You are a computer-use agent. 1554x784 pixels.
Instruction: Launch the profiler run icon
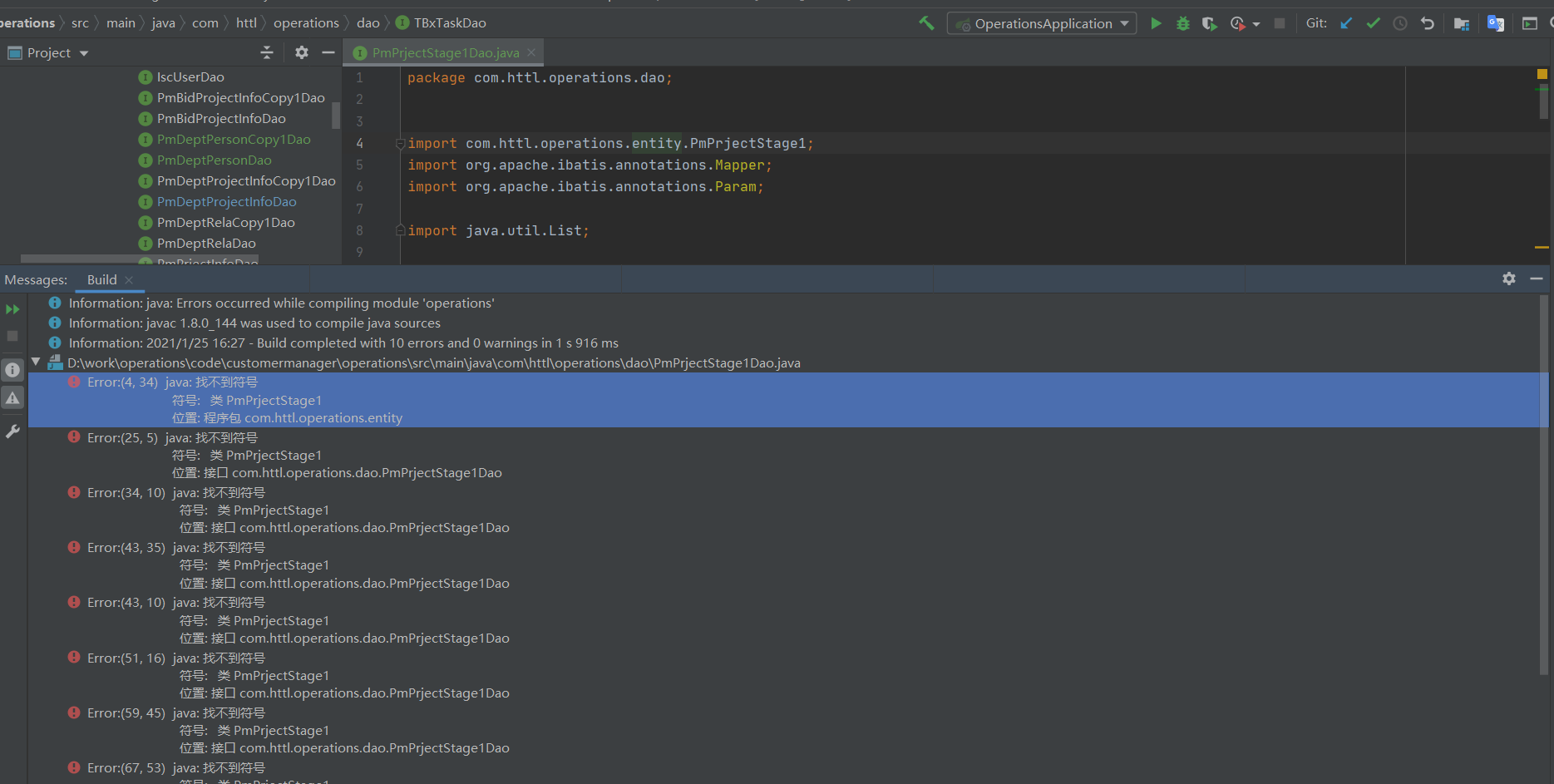(1238, 23)
